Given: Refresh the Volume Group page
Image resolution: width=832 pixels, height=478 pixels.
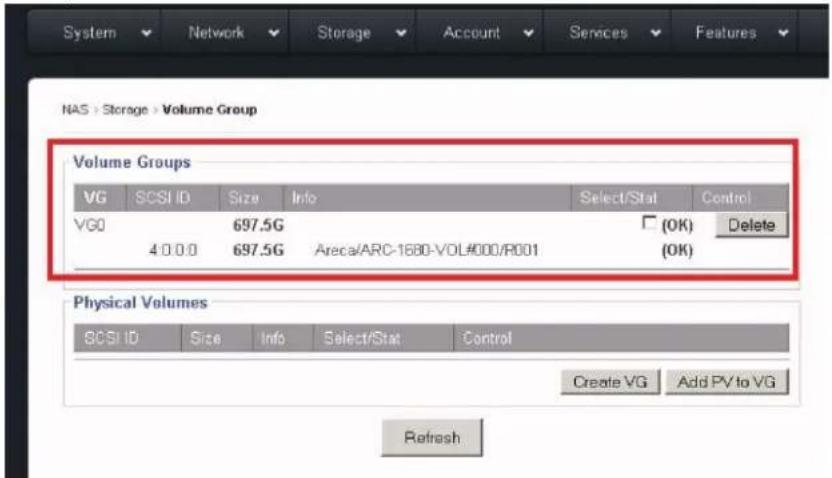Looking at the screenshot, I should coord(432,438).
